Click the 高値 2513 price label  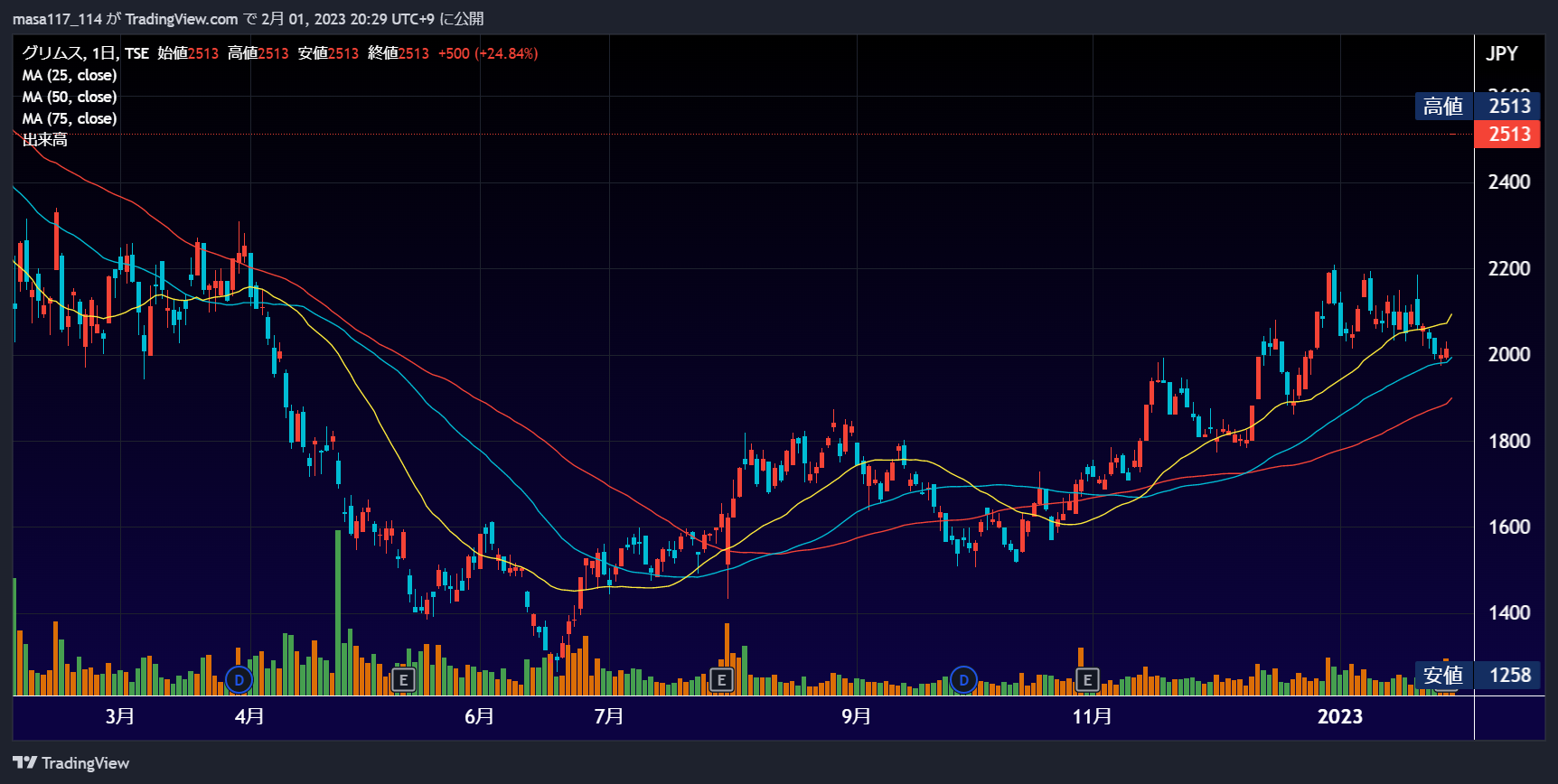(1478, 106)
